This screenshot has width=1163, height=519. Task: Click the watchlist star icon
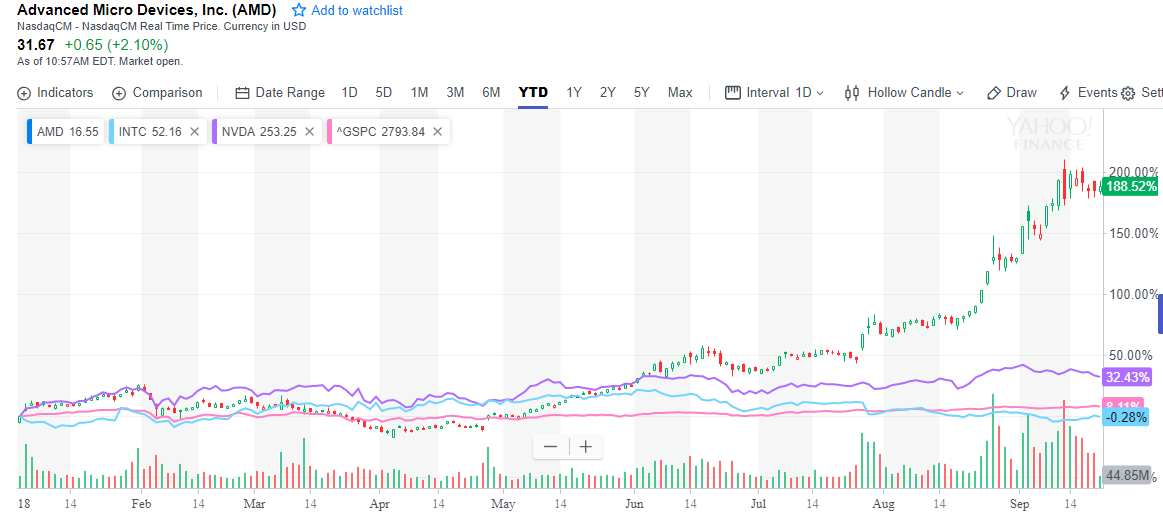[299, 10]
